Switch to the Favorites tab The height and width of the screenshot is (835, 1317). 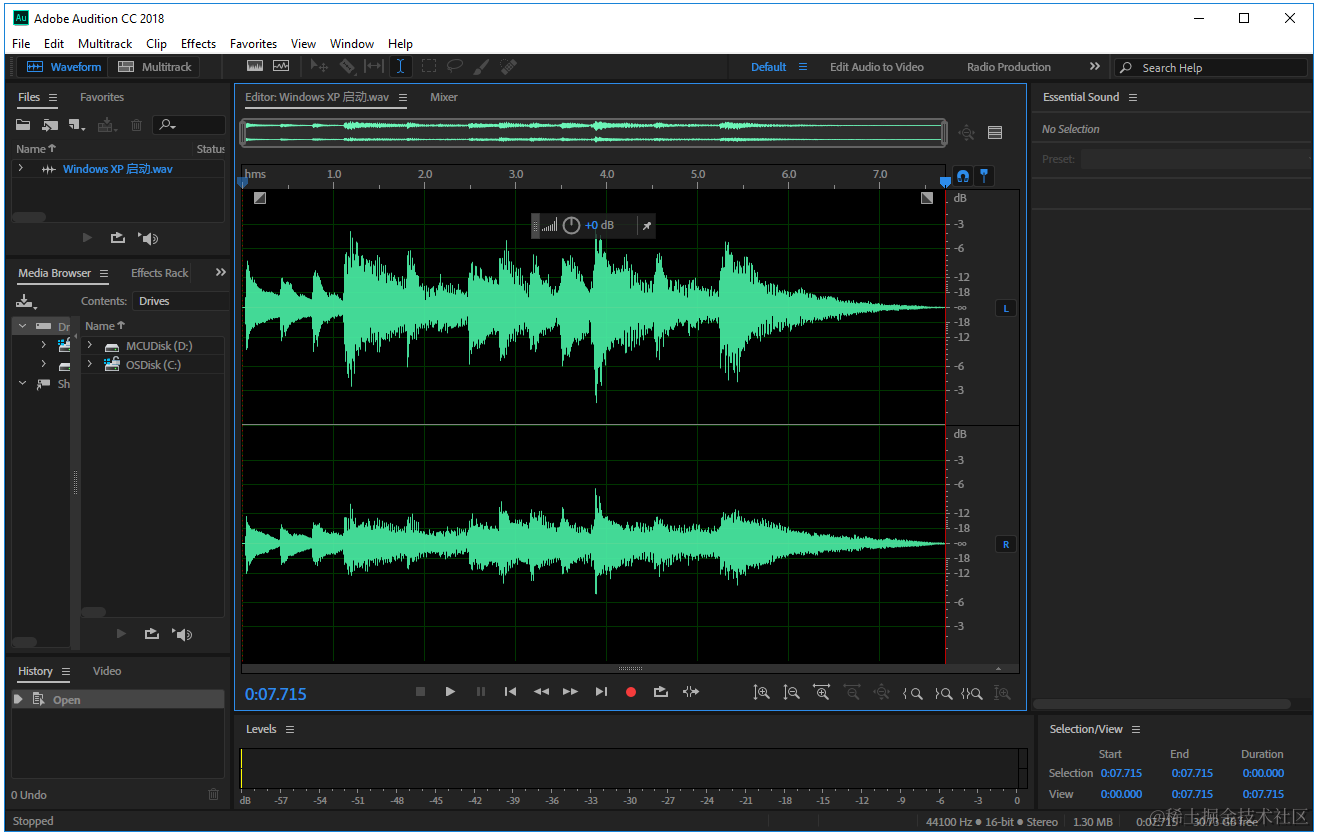[x=102, y=97]
